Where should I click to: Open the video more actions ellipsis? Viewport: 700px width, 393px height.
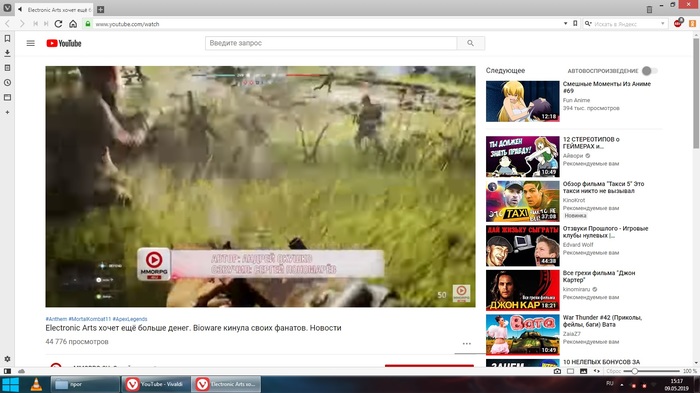(467, 343)
